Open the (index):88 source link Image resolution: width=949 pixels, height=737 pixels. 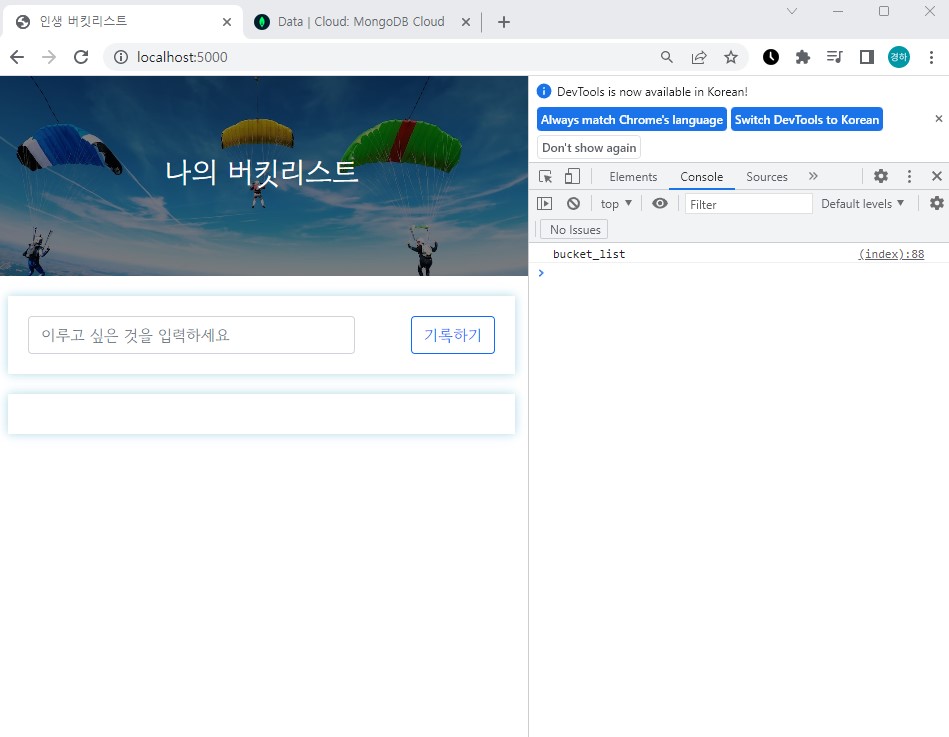pos(891,254)
